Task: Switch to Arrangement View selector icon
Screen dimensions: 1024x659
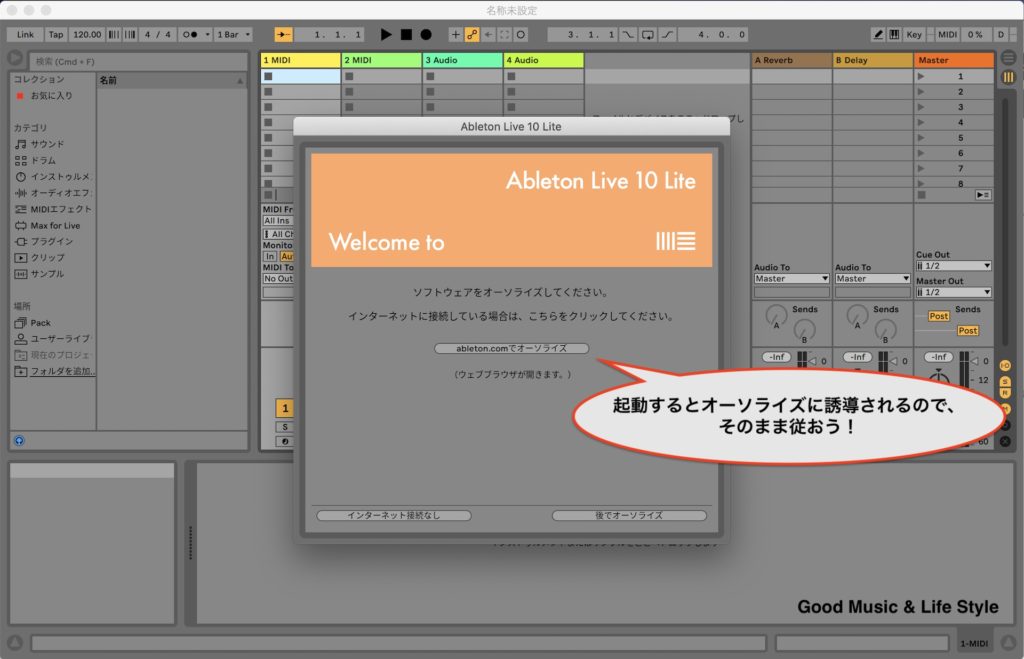Action: coord(1008,57)
